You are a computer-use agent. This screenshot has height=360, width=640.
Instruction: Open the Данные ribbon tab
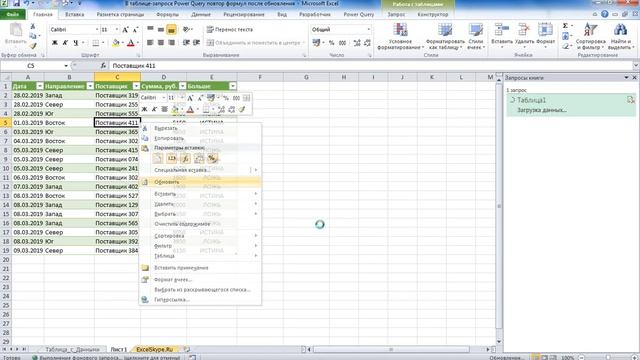point(201,14)
